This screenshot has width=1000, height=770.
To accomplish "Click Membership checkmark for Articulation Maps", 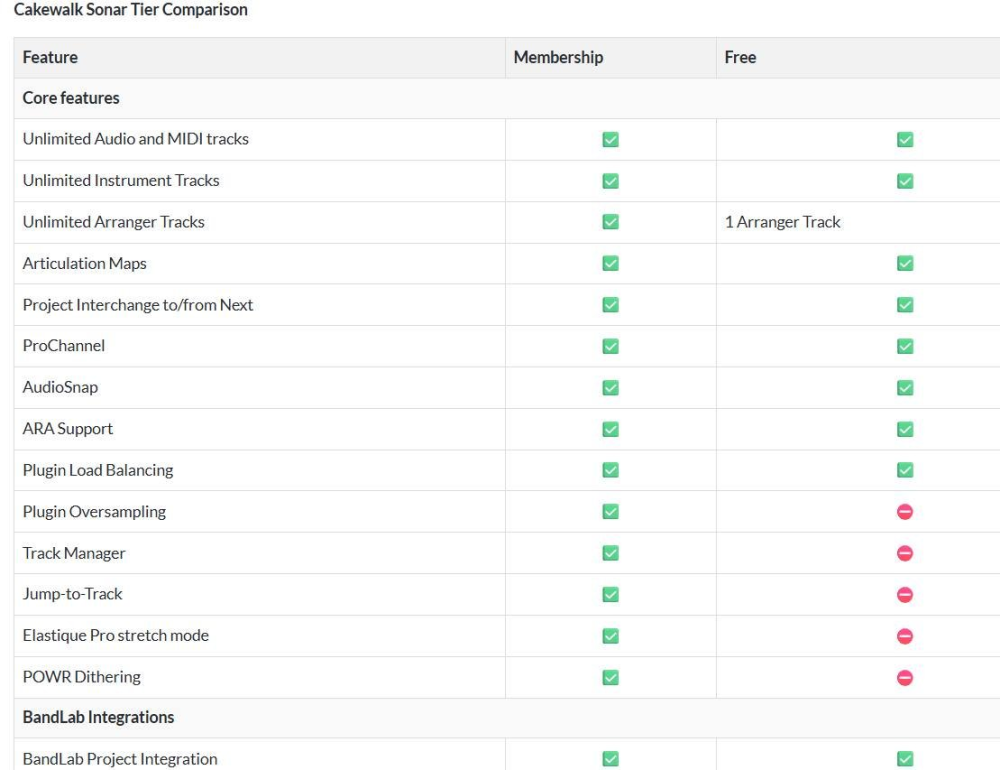I will point(610,263).
